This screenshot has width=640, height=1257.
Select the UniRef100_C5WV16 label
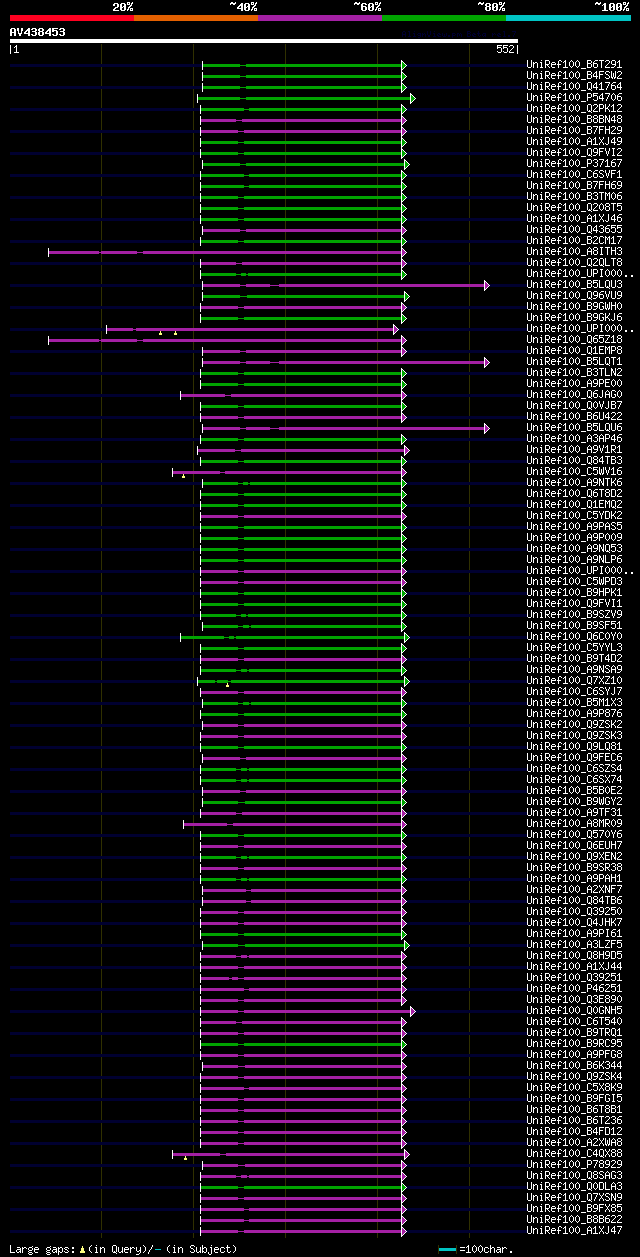[x=573, y=472]
